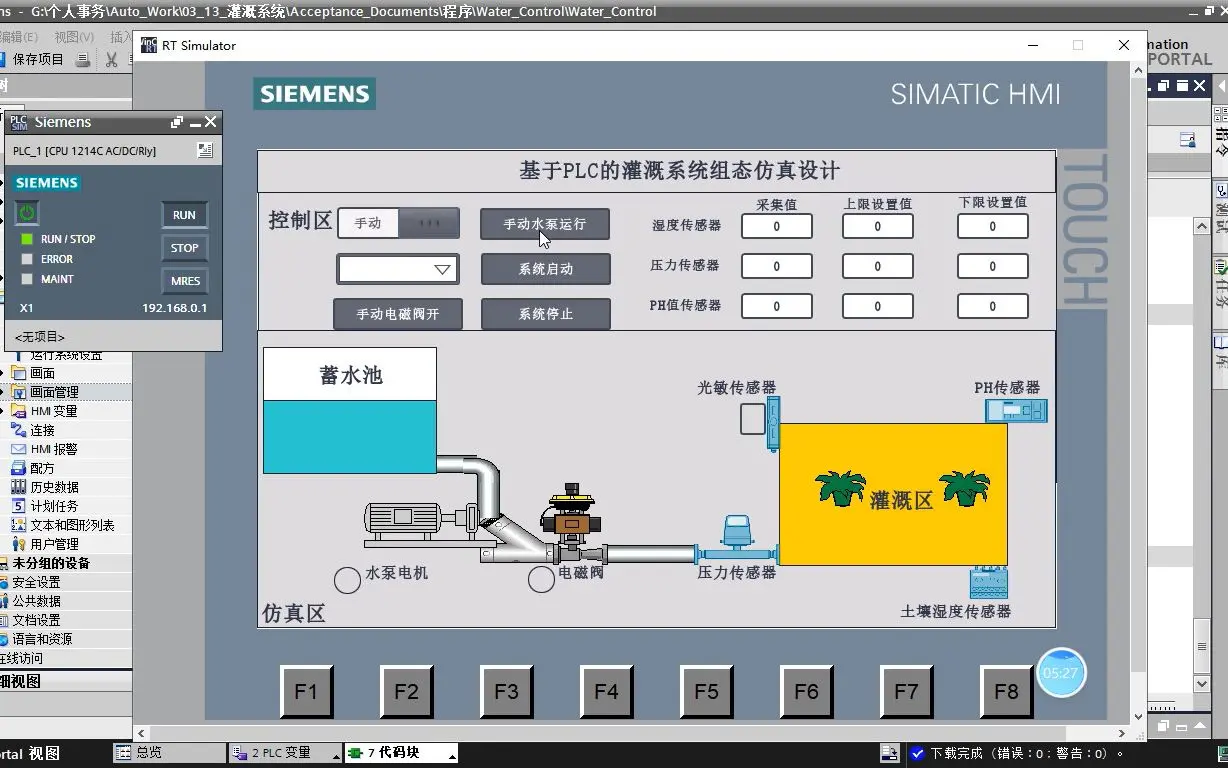
Task: Expand the 画面管理 tree node arrow
Action: pyautogui.click(x=3, y=392)
